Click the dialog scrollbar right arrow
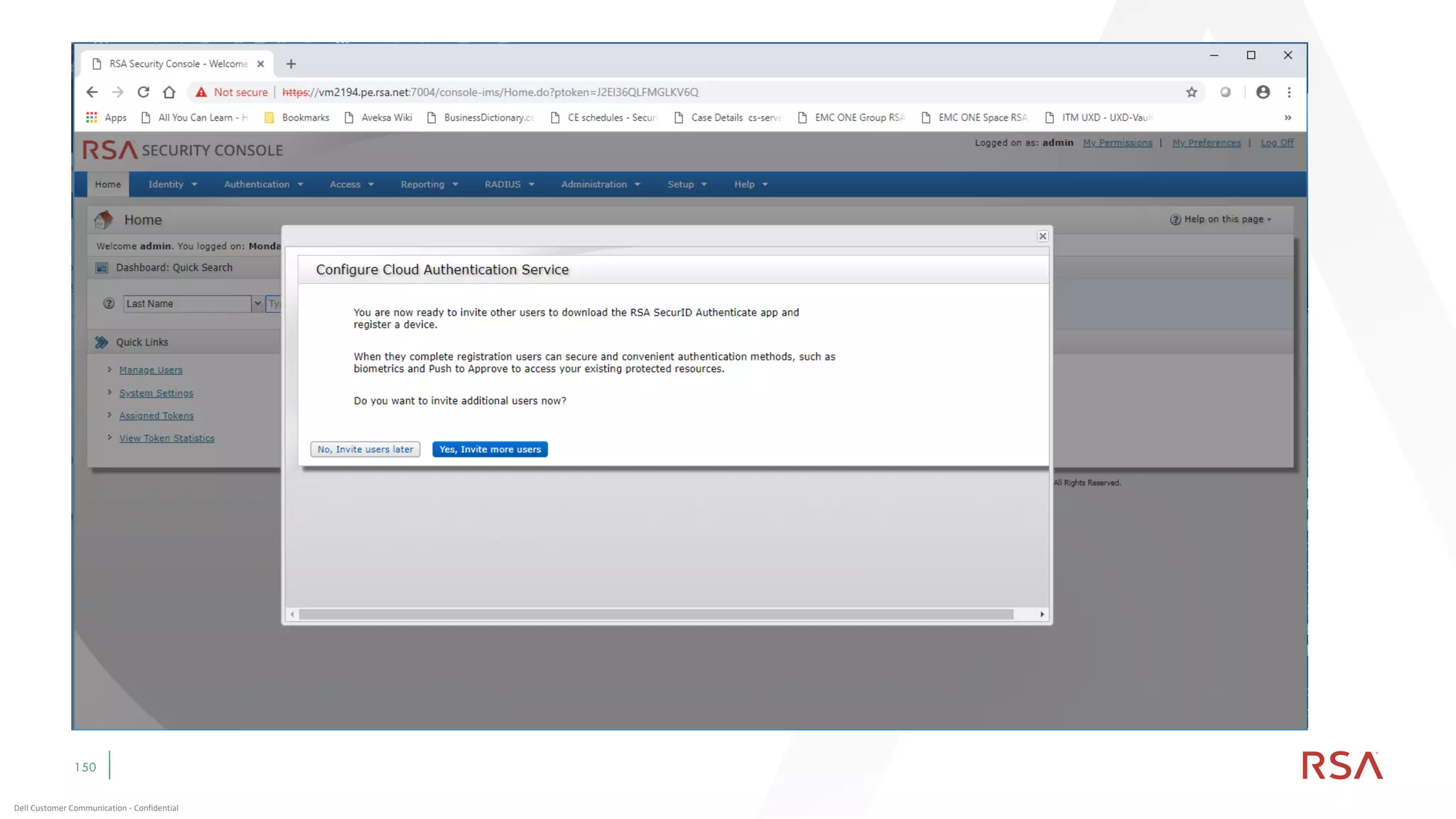Screen dimensions: 1456x819 pyautogui.click(x=1042, y=615)
